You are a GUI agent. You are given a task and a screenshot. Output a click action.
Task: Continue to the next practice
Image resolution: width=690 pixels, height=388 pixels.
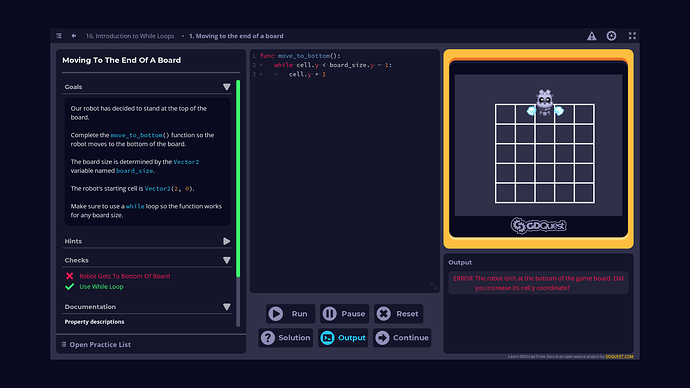click(x=402, y=337)
